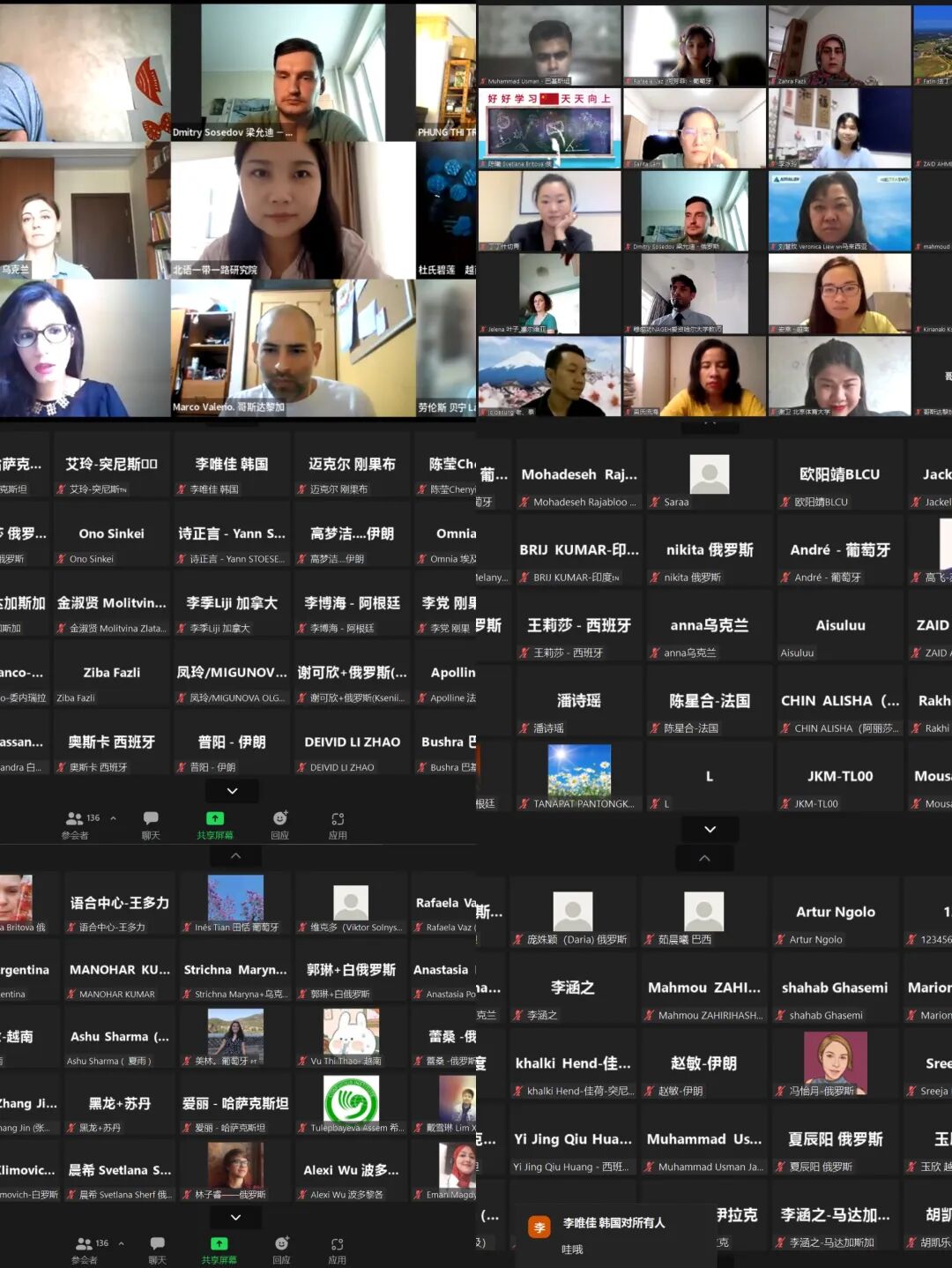Click muted mic icon on André - 葡萄牙 tile
952x1268 pixels.
tap(785, 578)
